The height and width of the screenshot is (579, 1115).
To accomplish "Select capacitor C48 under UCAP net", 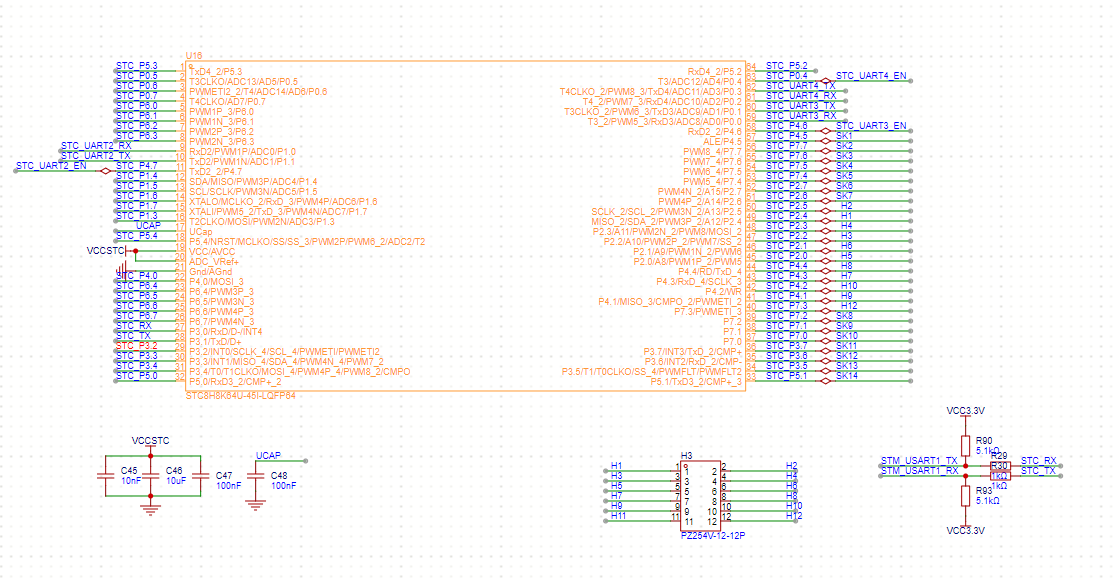I will coord(255,476).
